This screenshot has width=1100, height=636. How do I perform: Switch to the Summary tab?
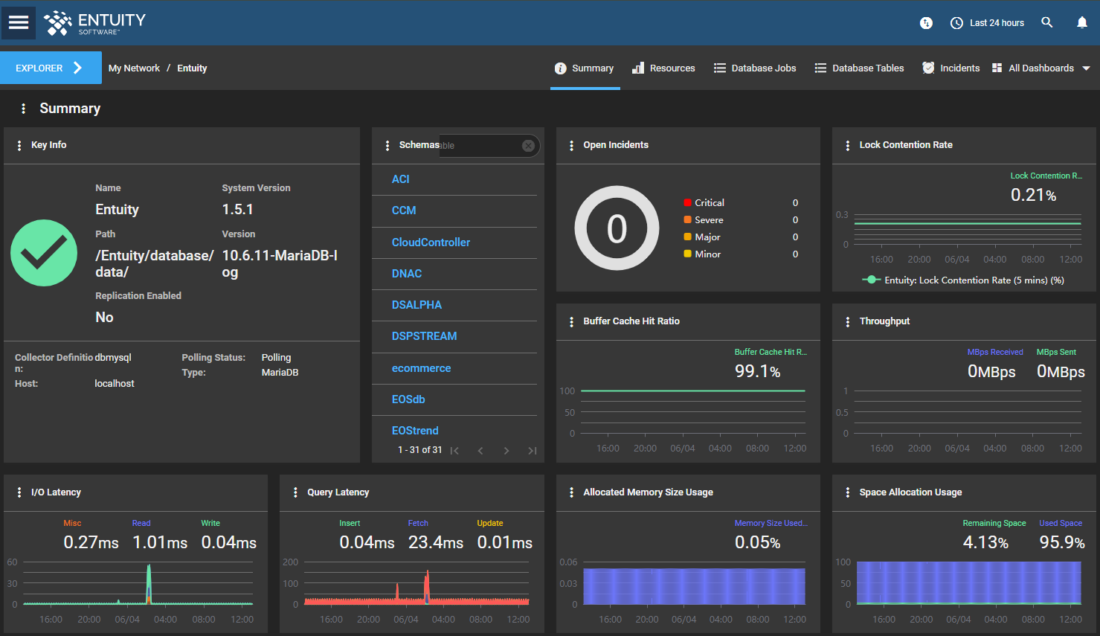584,68
